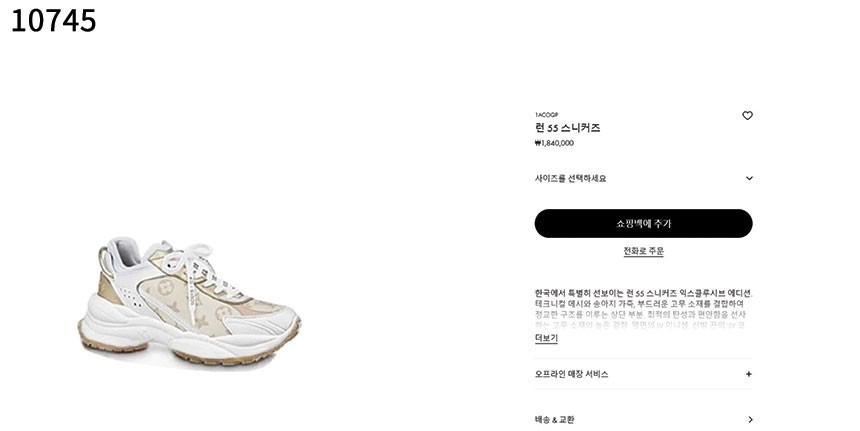Image resolution: width=860 pixels, height=431 pixels.
Task: Click the faded description text above 더보기
Action: (640, 320)
